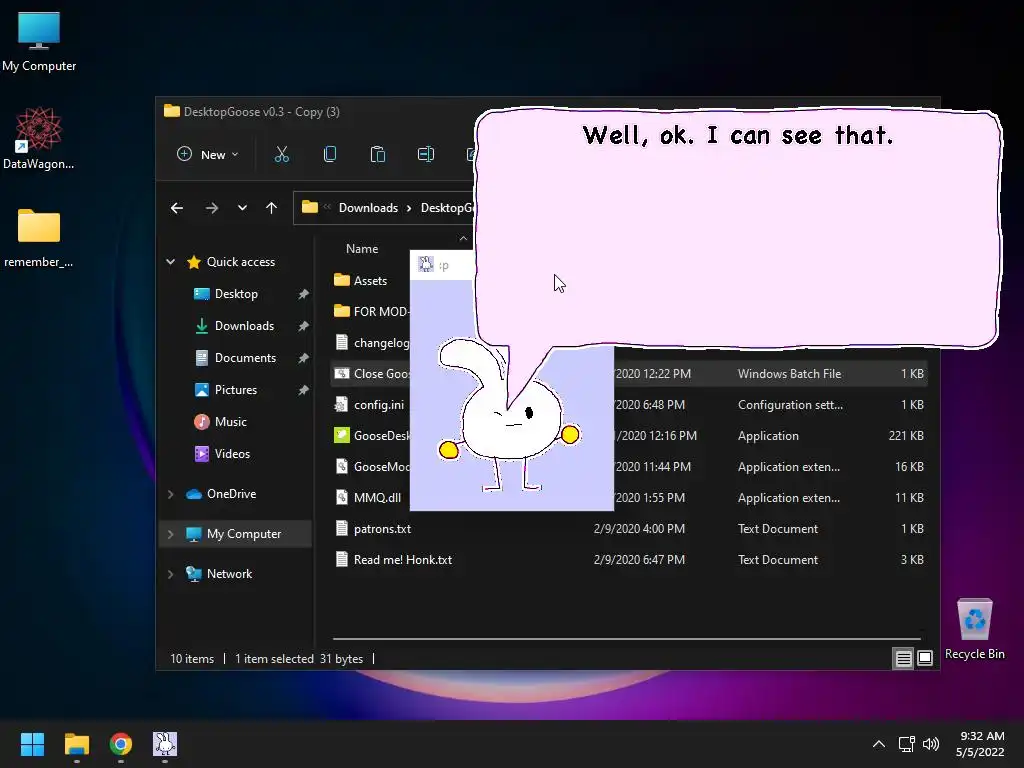Open Music from the sidebar

point(231,422)
